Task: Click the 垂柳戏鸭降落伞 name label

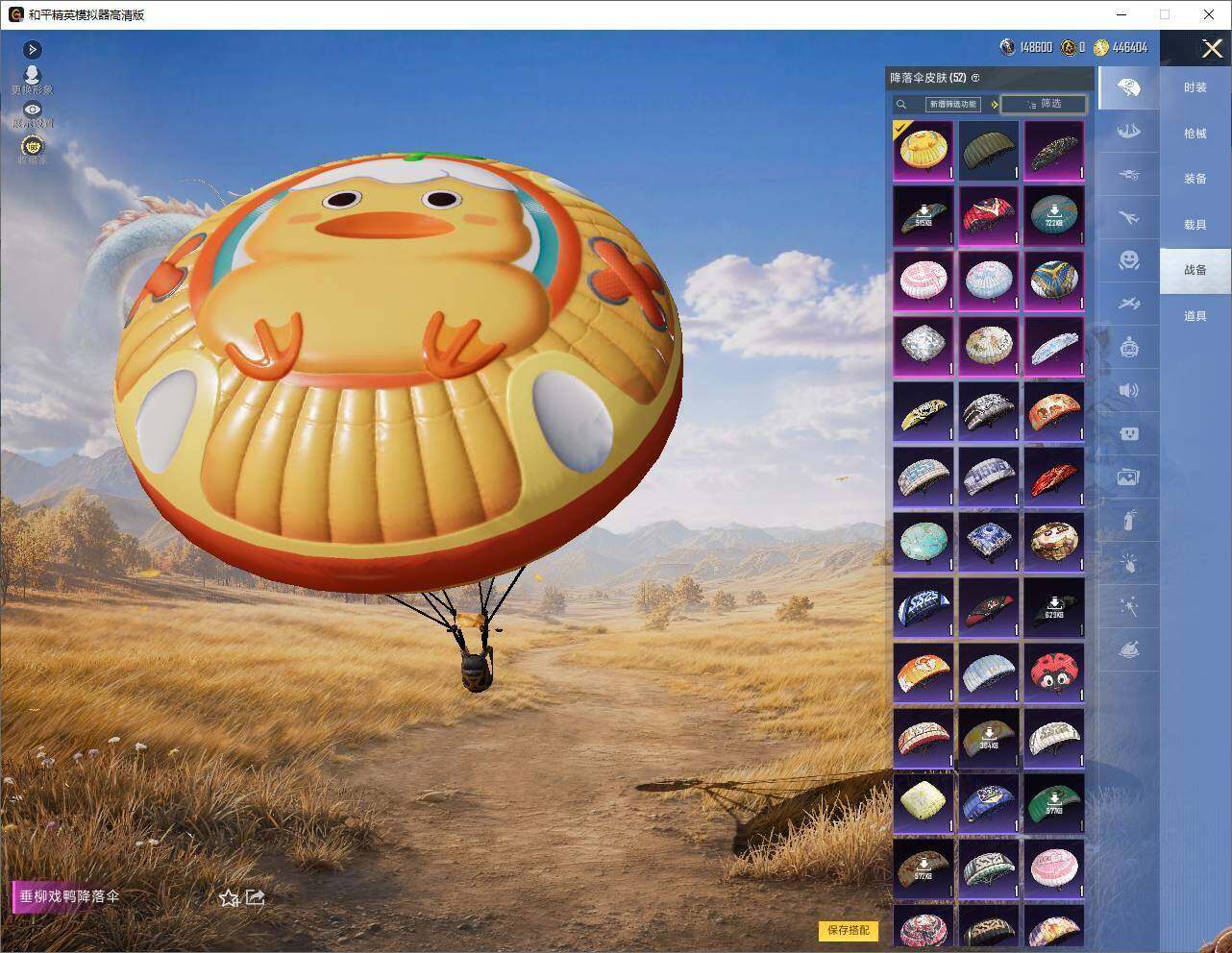Action: (70, 896)
